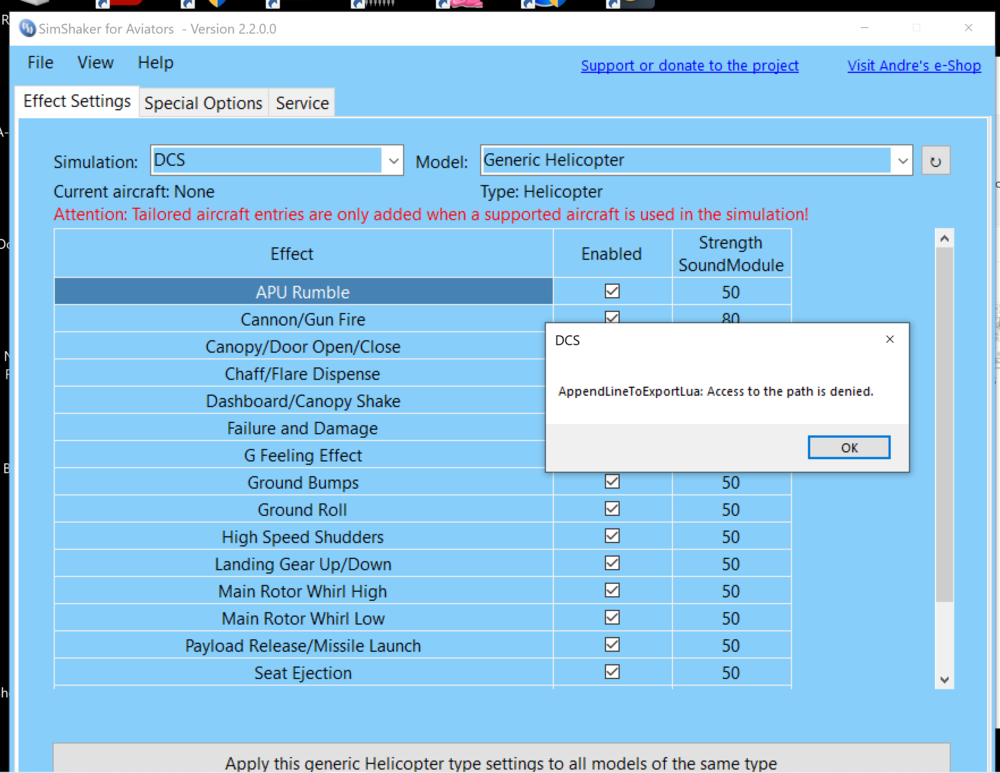Uncheck Seat Ejection enabled checkbox
This screenshot has height=773, width=1000.
click(612, 672)
